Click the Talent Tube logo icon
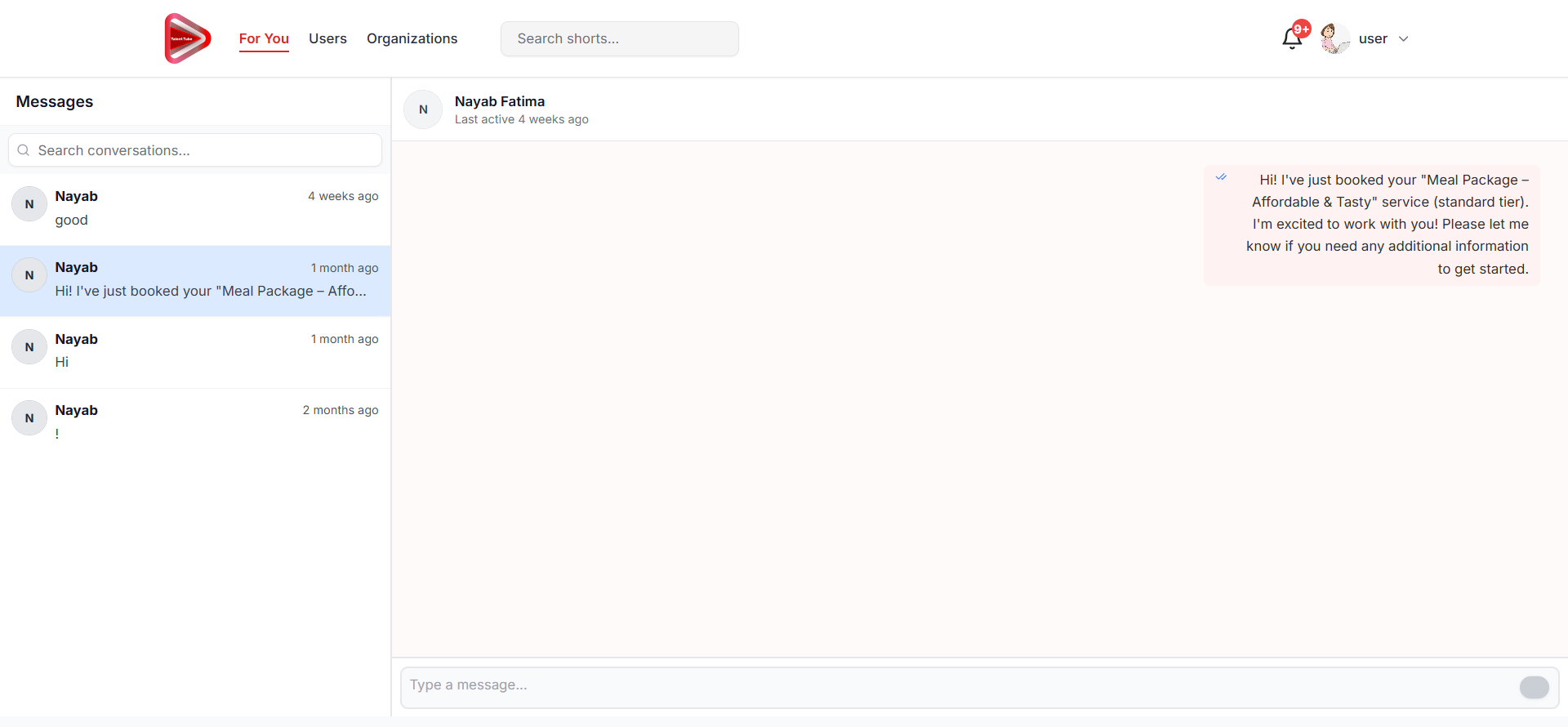Image resolution: width=1568 pixels, height=727 pixels. 188,38
